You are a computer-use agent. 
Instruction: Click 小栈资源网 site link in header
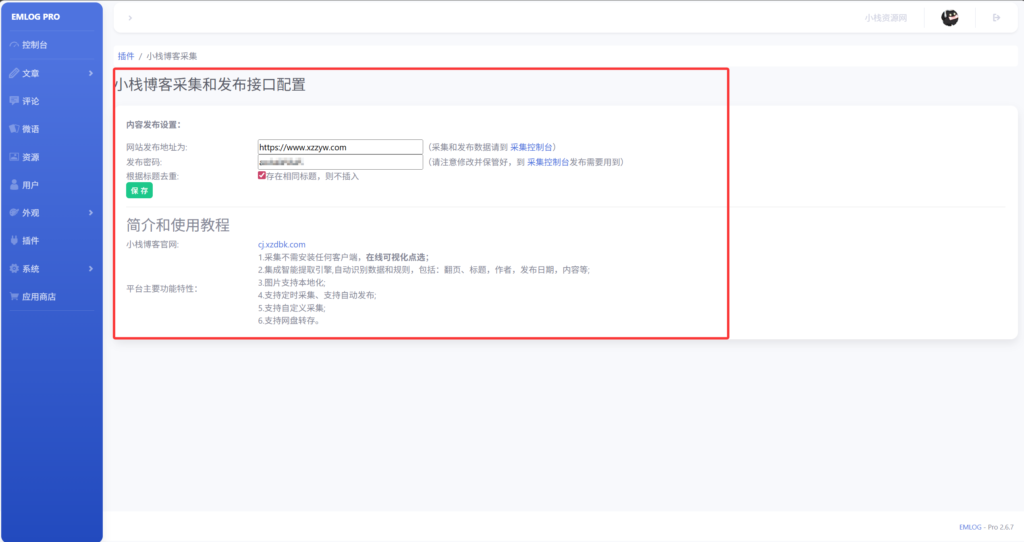886,18
